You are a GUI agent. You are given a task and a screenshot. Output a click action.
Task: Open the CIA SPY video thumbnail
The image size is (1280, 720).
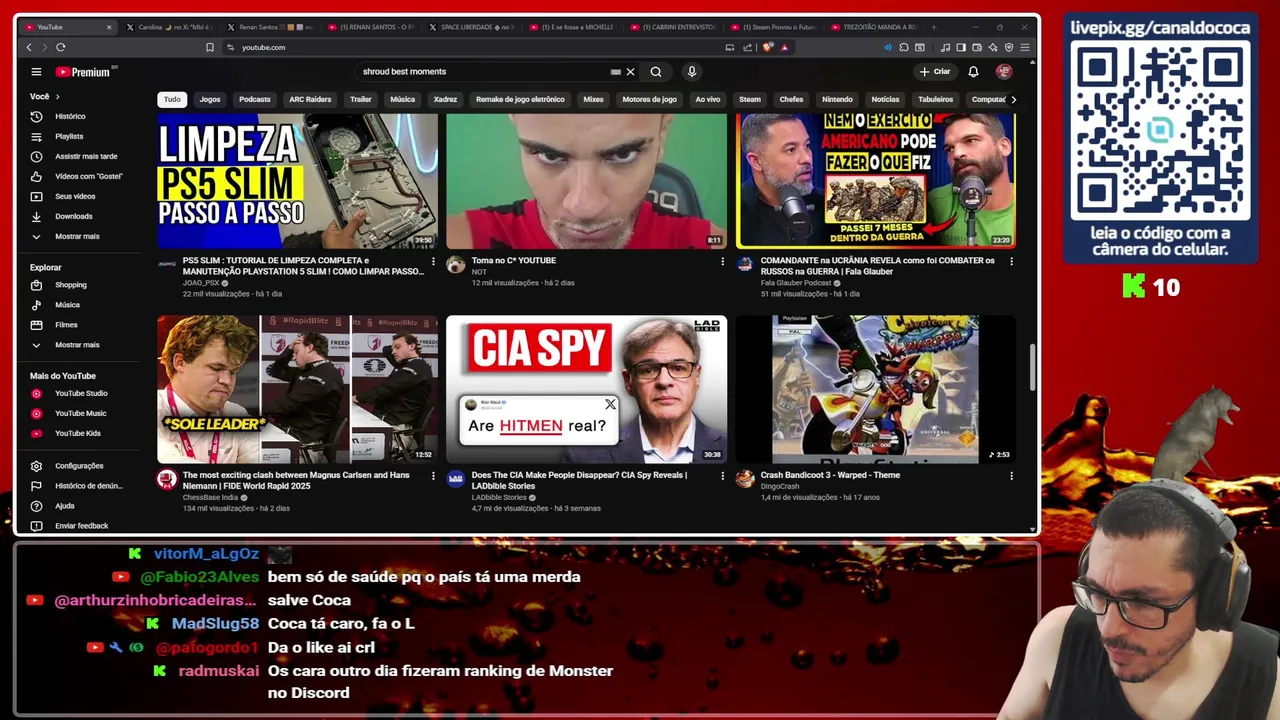[x=586, y=390]
